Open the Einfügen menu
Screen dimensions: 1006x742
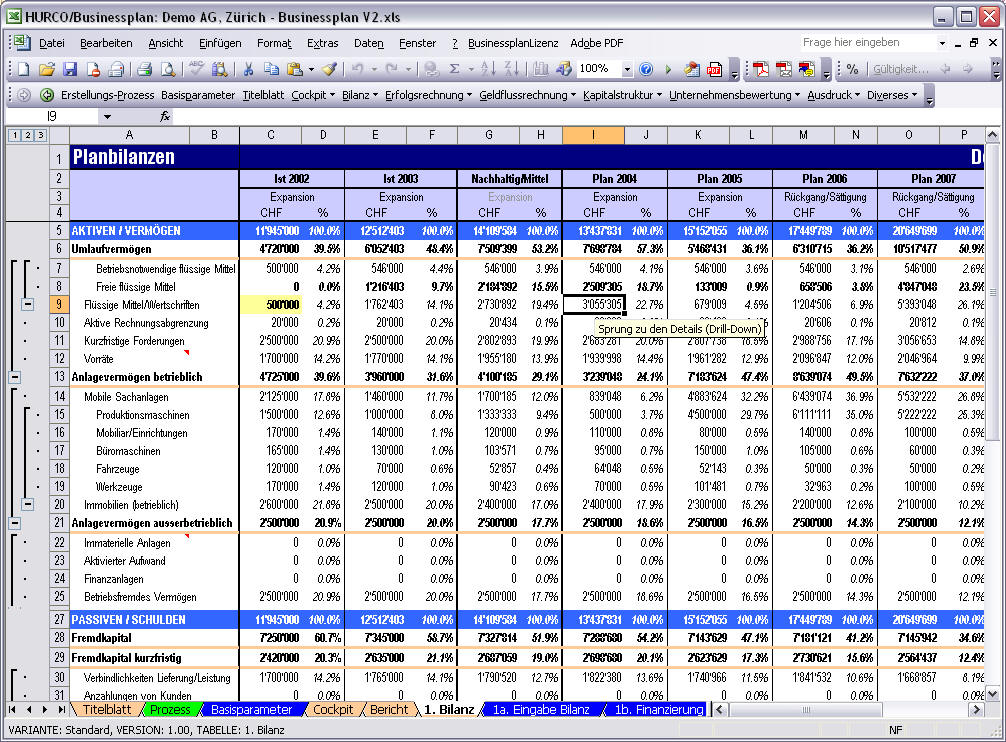[220, 43]
